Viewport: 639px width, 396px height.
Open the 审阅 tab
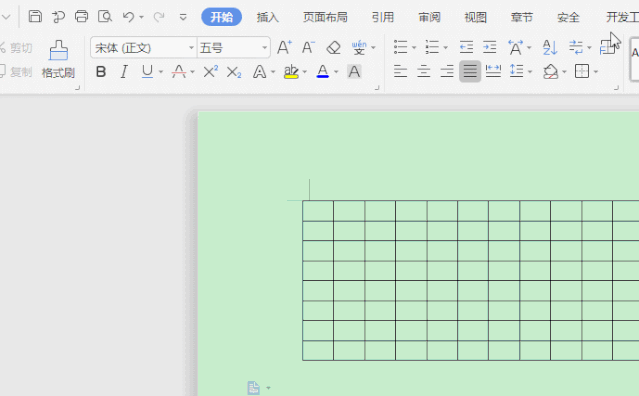(429, 17)
